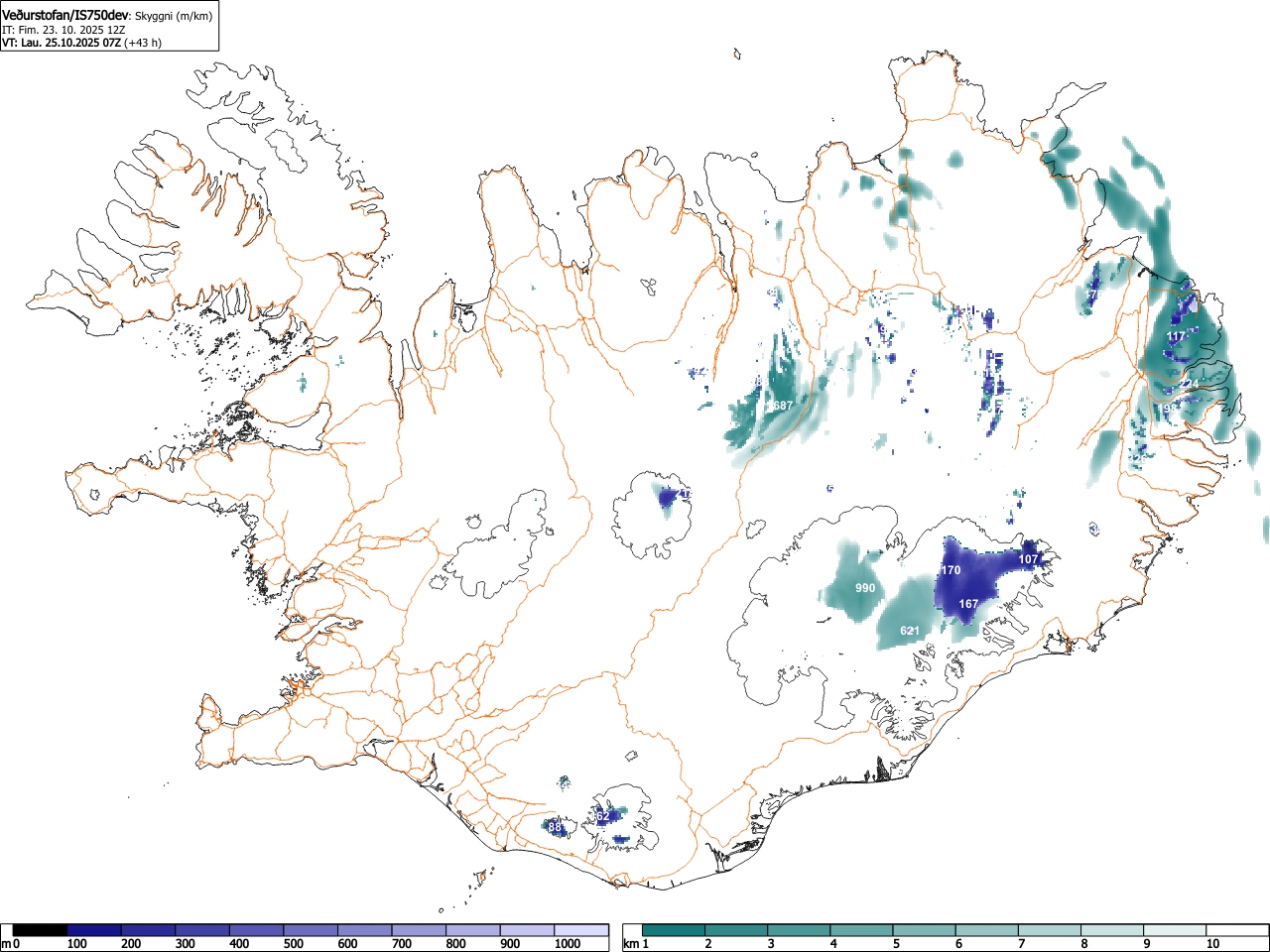Click the 'km' unit label on the legend
Screen dimensions: 1270x952
[630, 944]
